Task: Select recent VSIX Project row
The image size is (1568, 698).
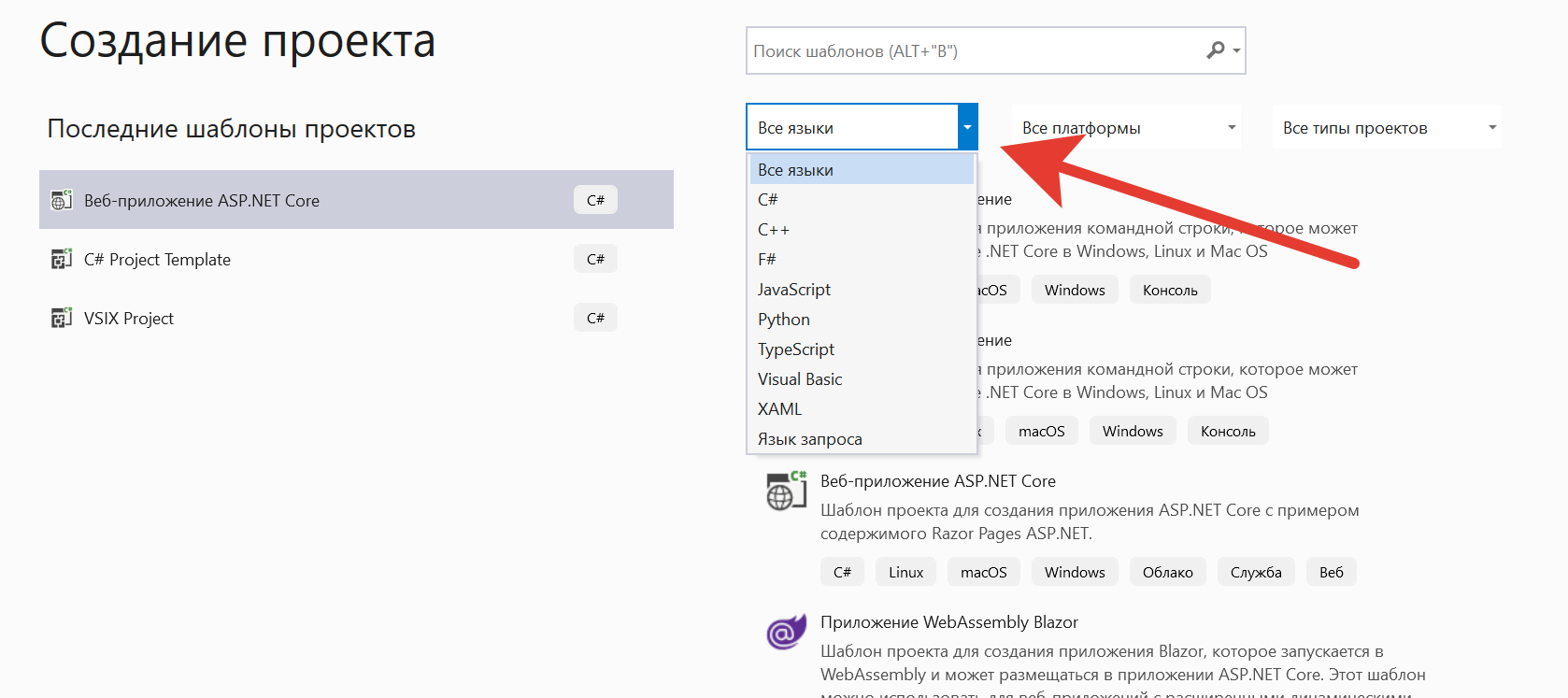Action: pyautogui.click(x=356, y=318)
